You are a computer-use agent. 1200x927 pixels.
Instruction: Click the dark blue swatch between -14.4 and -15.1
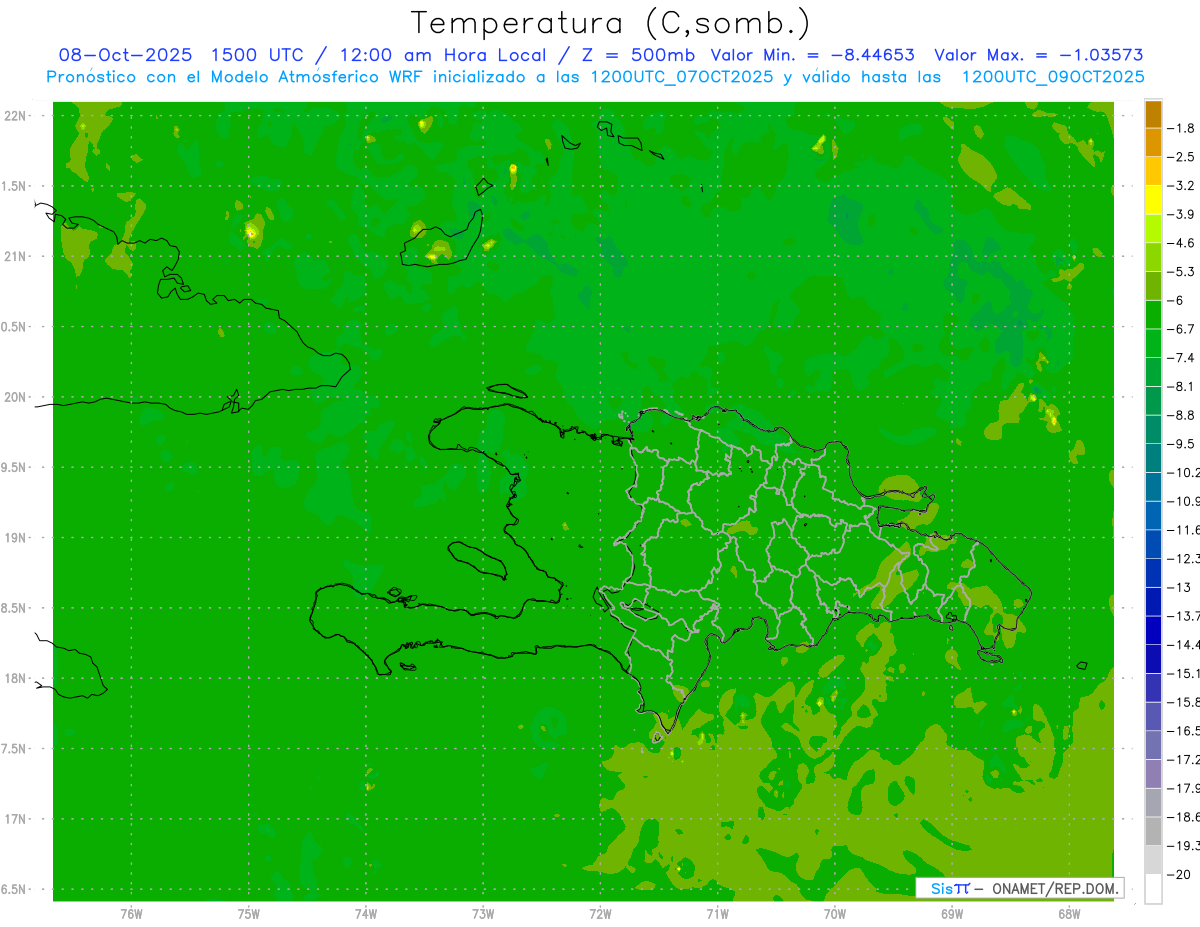click(x=1153, y=659)
